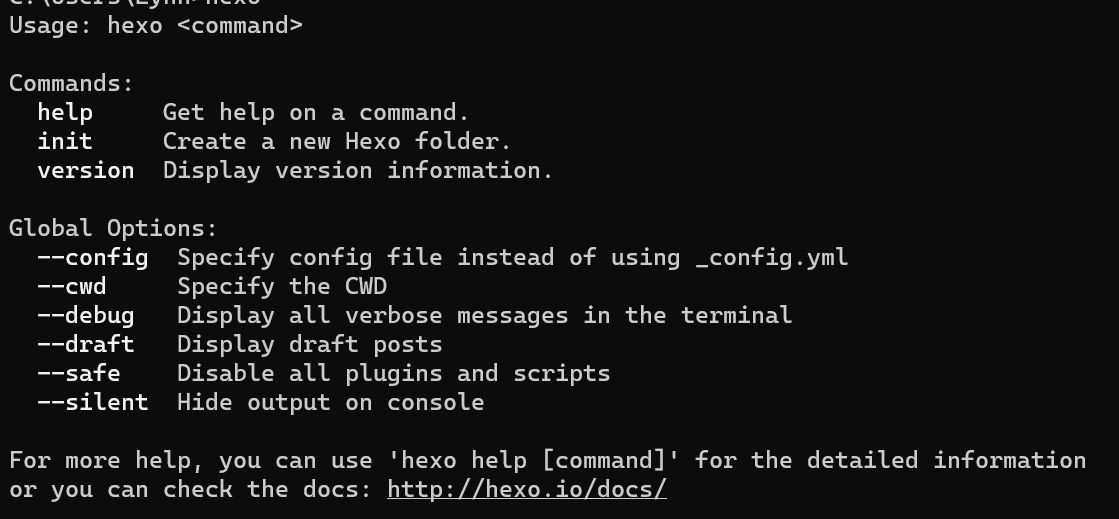Click the 'init' command name
1119x519 pixels.
click(65, 141)
